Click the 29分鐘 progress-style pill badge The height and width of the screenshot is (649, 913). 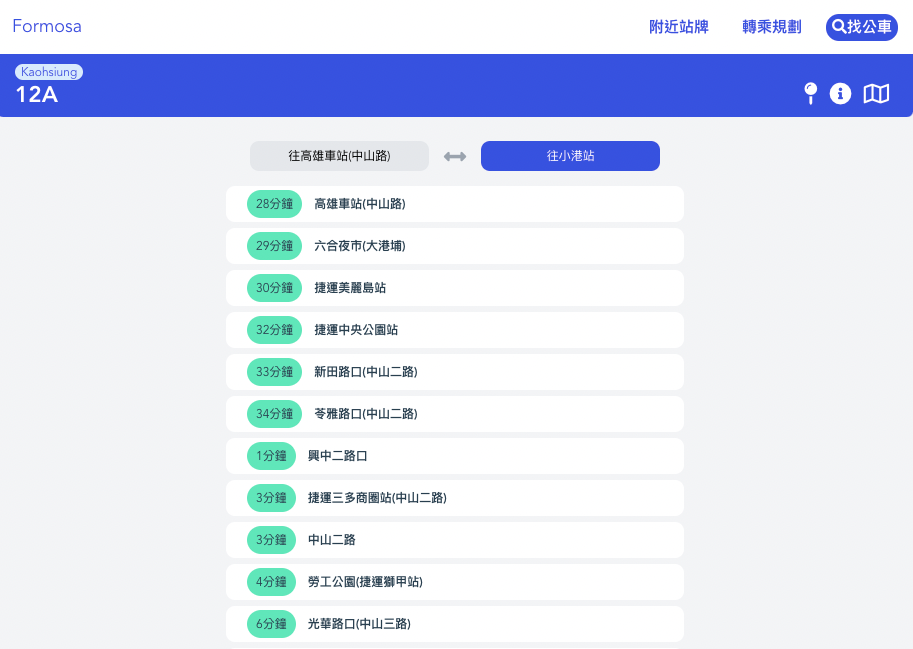tap(273, 245)
